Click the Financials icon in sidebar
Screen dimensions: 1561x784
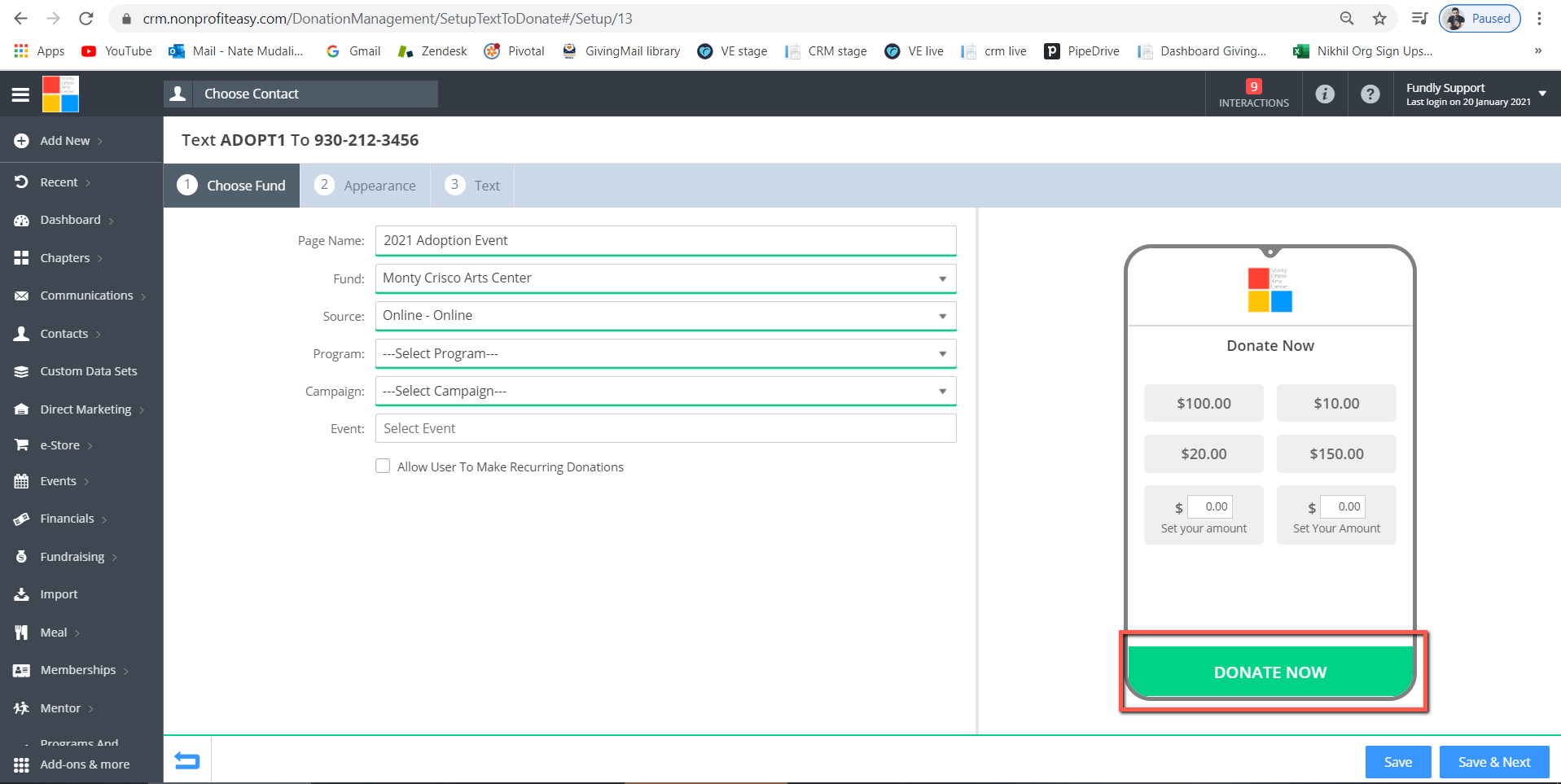[x=21, y=519]
